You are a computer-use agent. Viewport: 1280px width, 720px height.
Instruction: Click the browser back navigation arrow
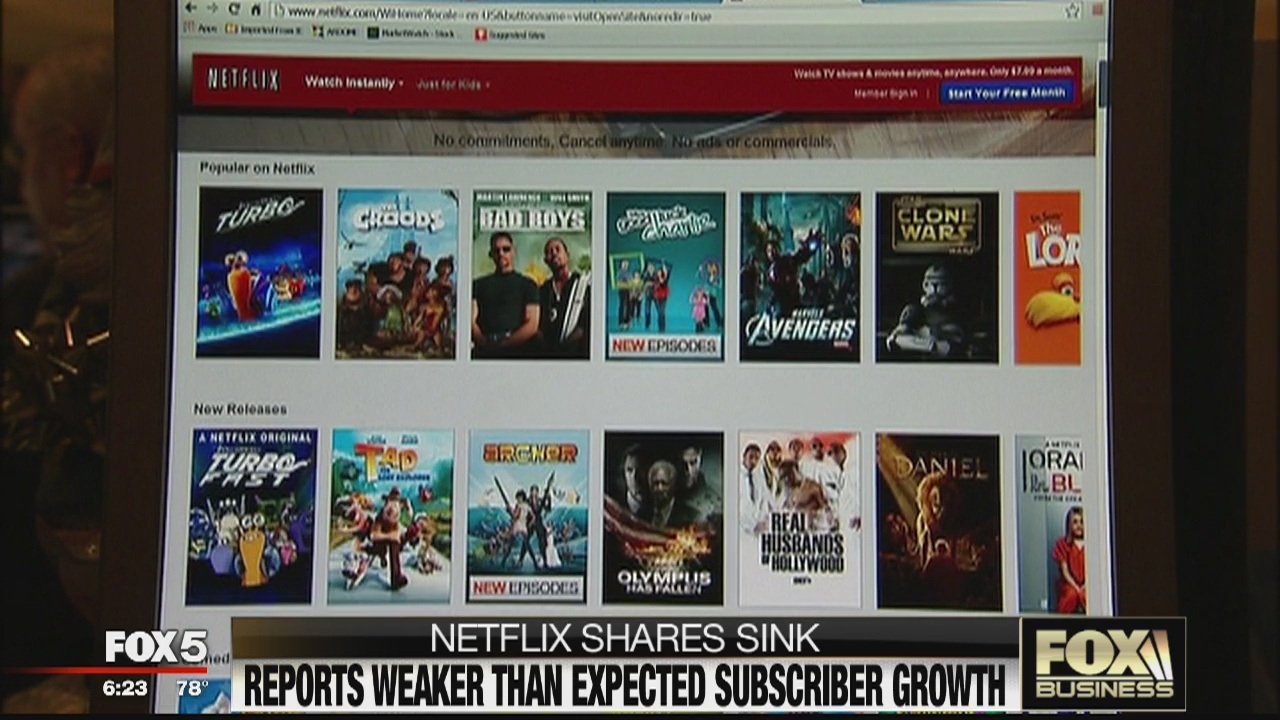point(190,7)
